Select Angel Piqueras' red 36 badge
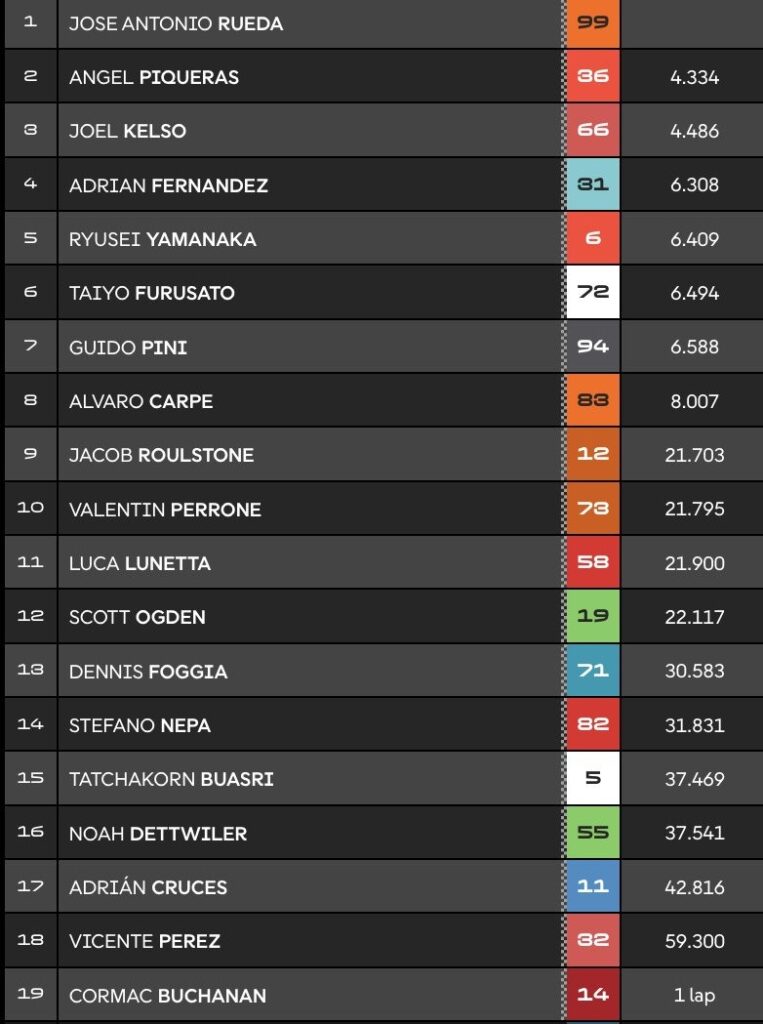This screenshot has height=1024, width=763. coord(593,76)
